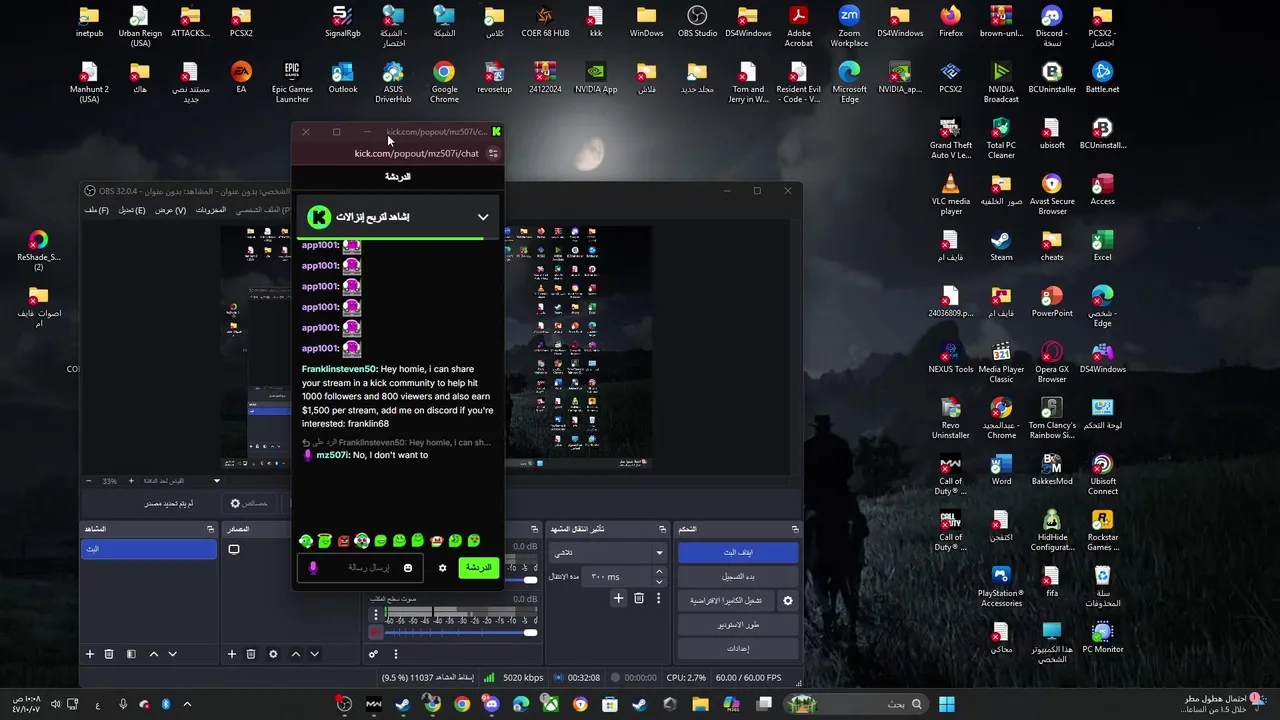Open desktop audio channel three-dot menu
The width and height of the screenshot is (1280, 720).
tap(376, 614)
